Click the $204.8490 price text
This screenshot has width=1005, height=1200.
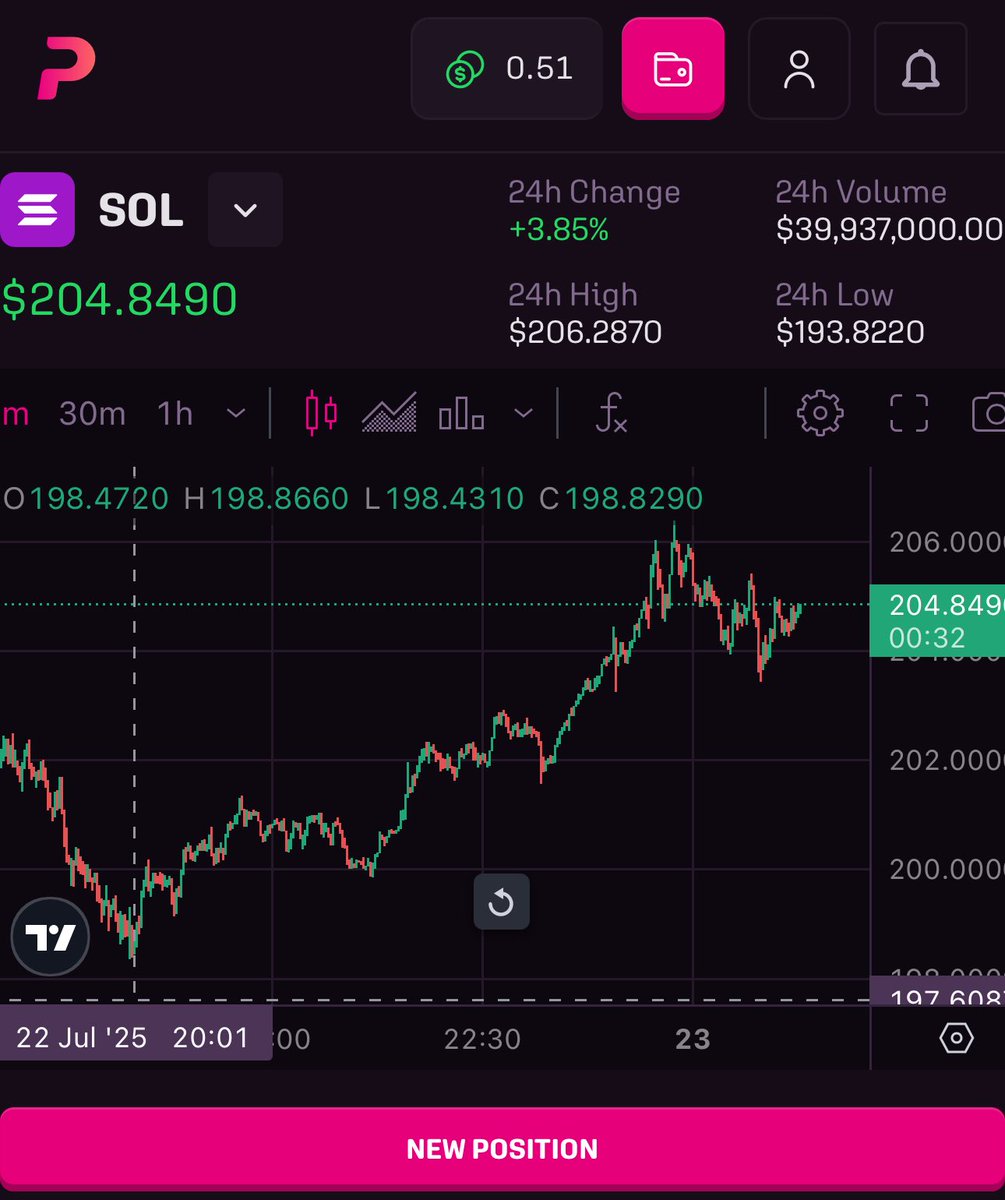pyautogui.click(x=119, y=299)
